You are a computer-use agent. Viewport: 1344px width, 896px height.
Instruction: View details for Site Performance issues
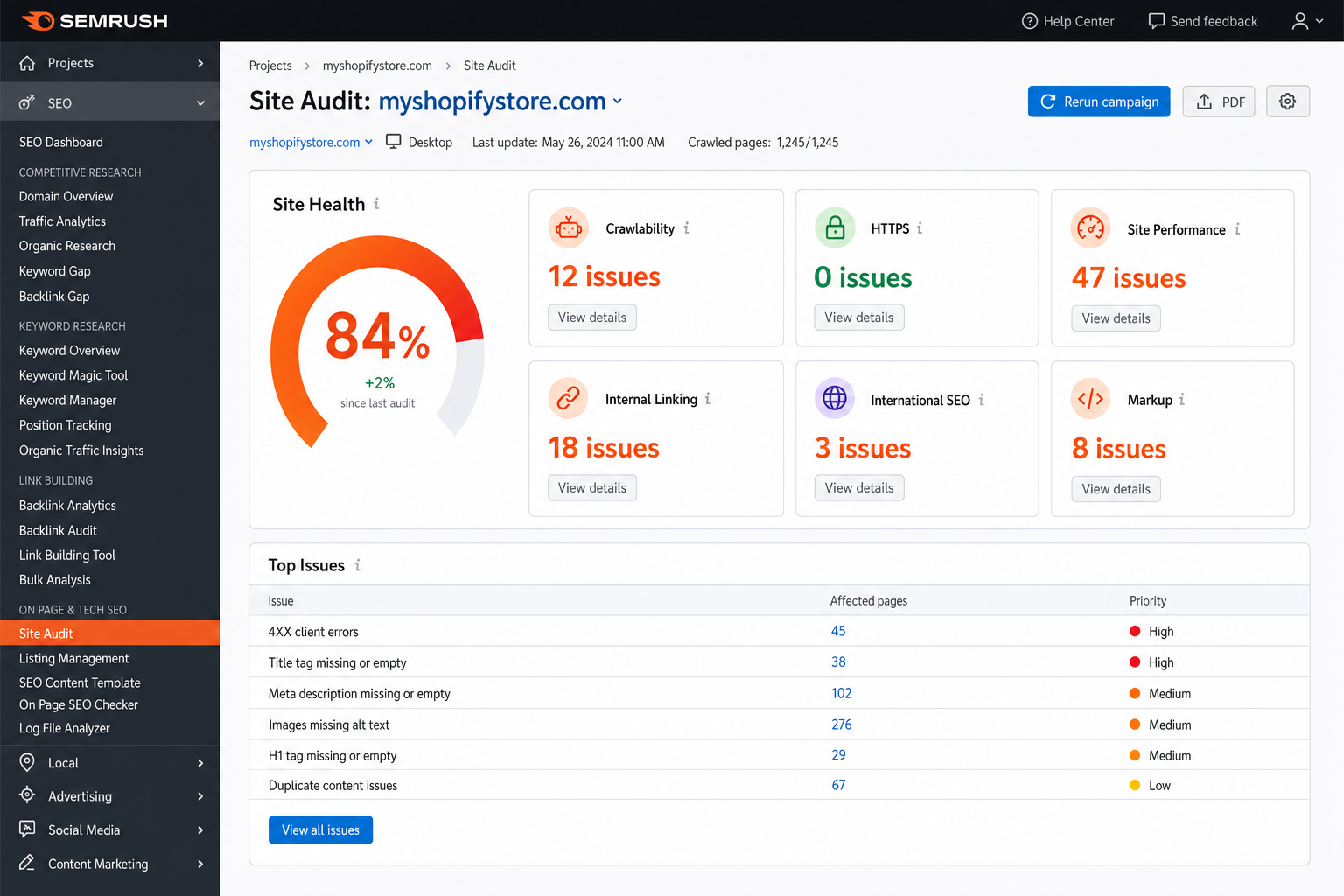(1116, 318)
